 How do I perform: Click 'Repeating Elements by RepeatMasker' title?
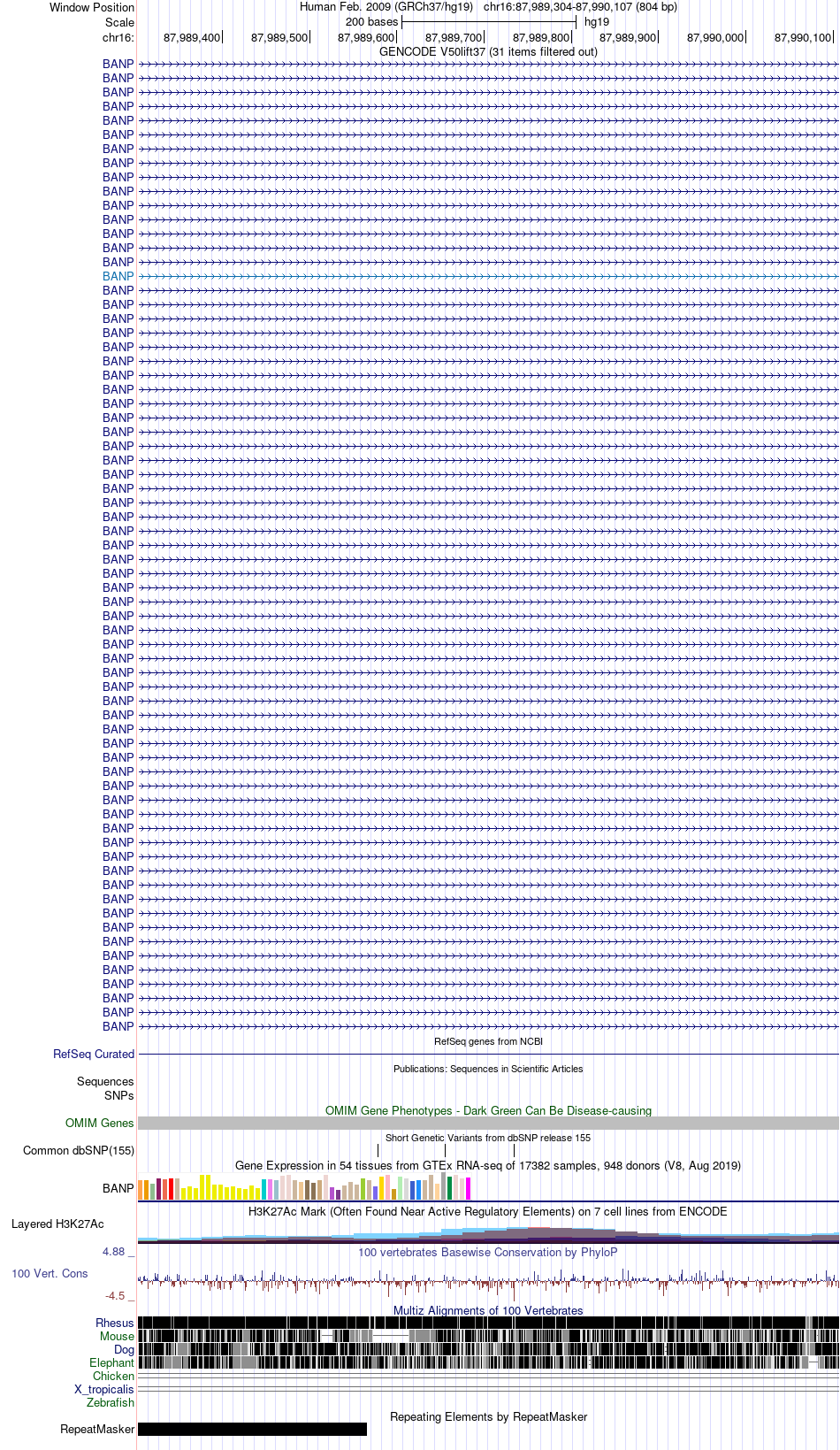[x=488, y=1416]
